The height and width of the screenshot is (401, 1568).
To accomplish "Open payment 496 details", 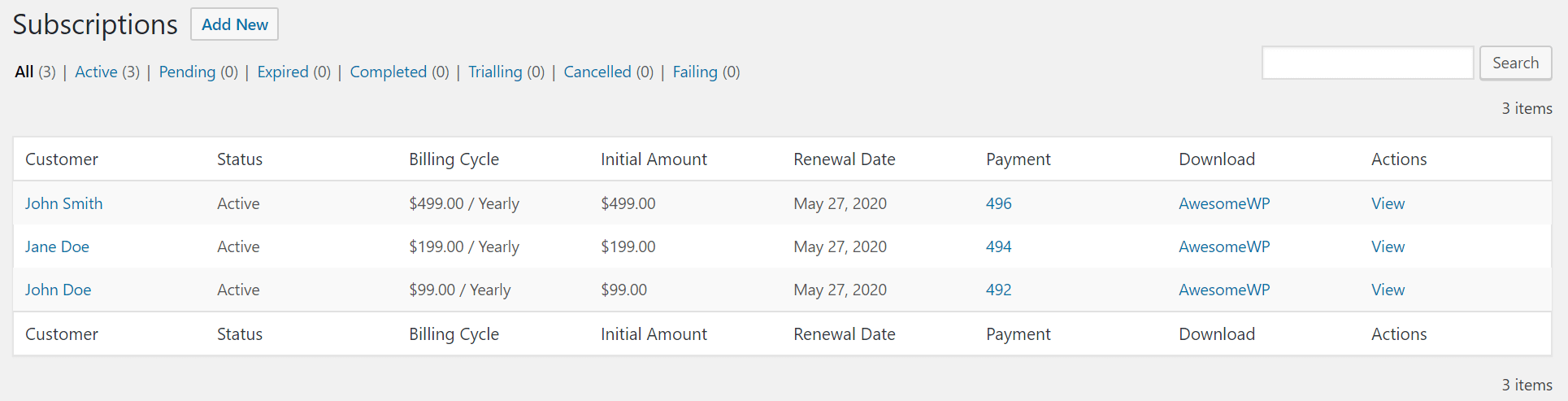I will pos(998,203).
